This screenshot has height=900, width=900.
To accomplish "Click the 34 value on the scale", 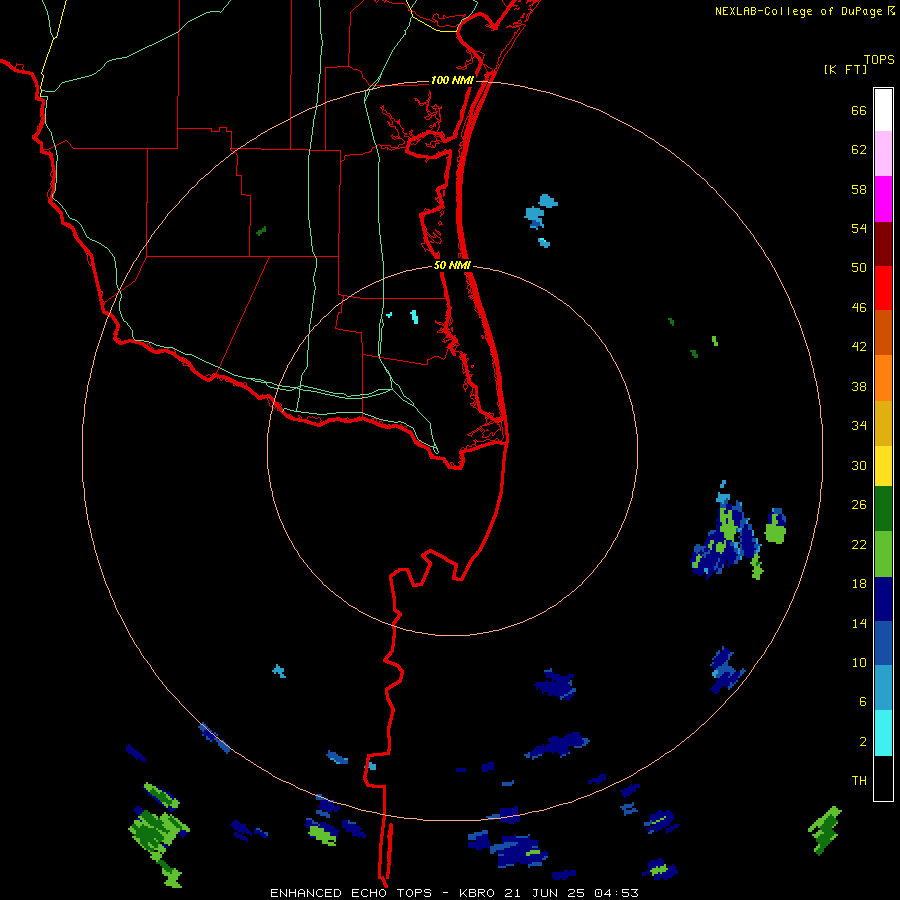I will [x=859, y=425].
